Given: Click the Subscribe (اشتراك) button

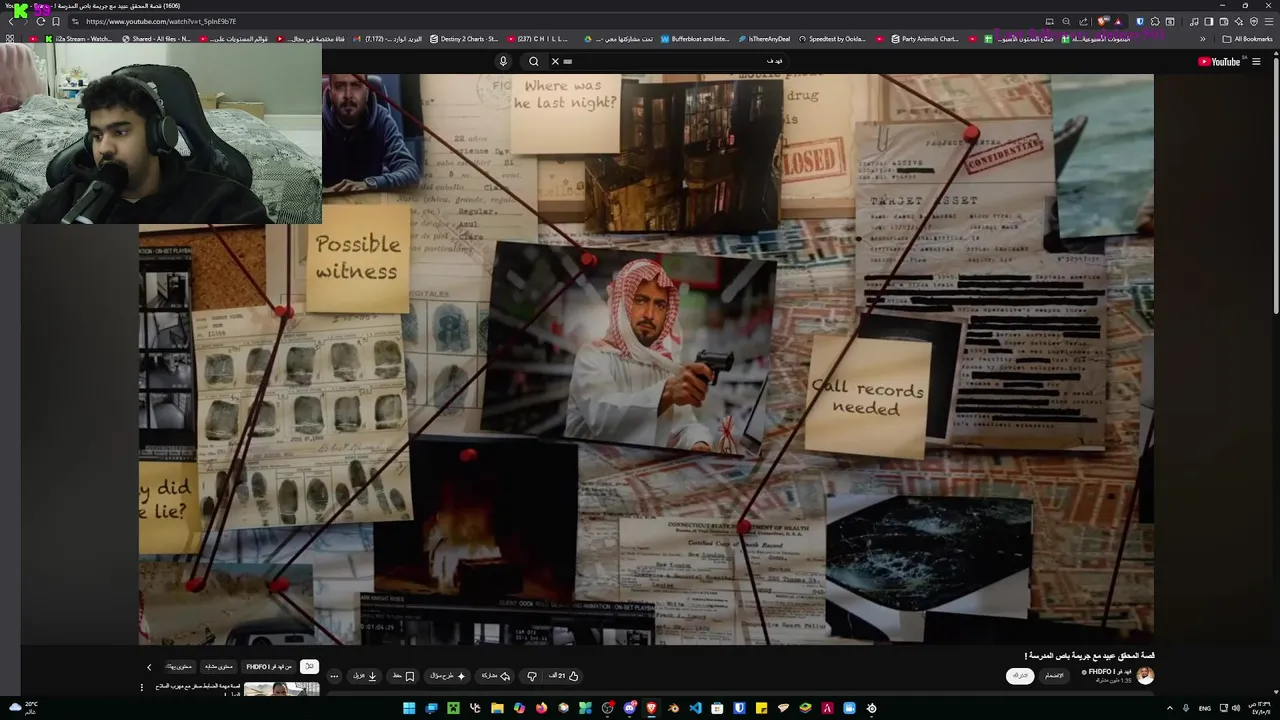Looking at the screenshot, I should tap(1020, 676).
